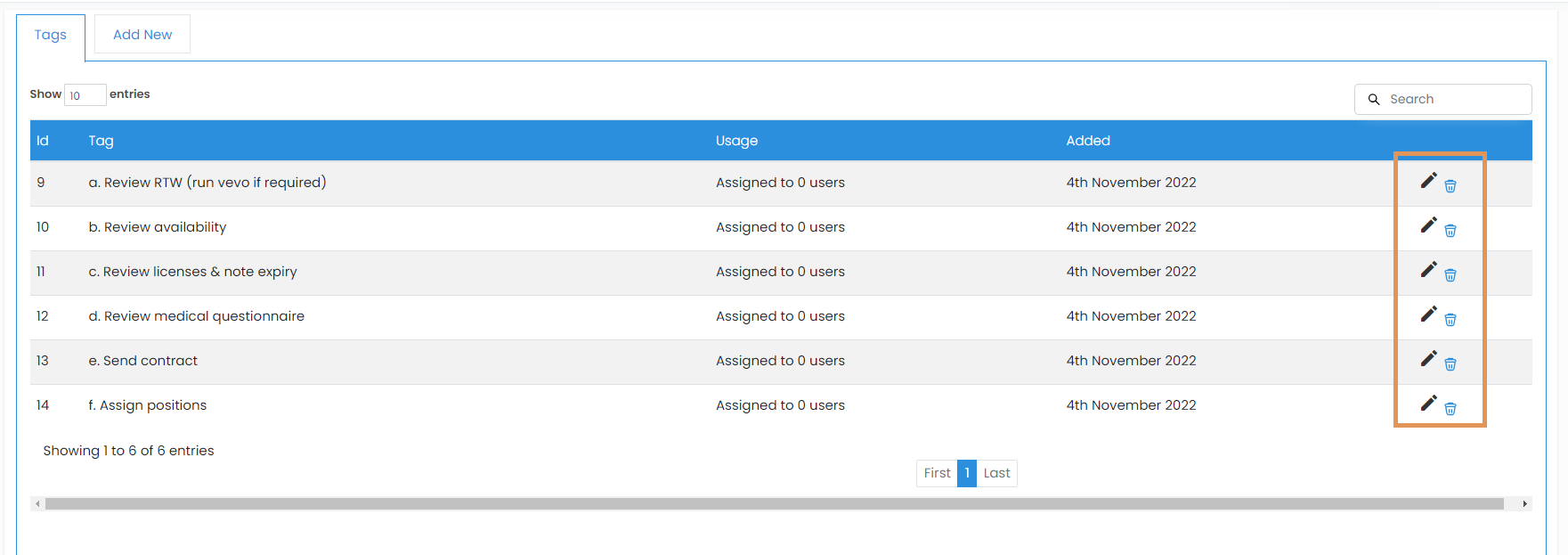Edit the 'c. Review licenses & note expiry' tag
Image resolution: width=1568 pixels, height=555 pixels.
(1428, 270)
